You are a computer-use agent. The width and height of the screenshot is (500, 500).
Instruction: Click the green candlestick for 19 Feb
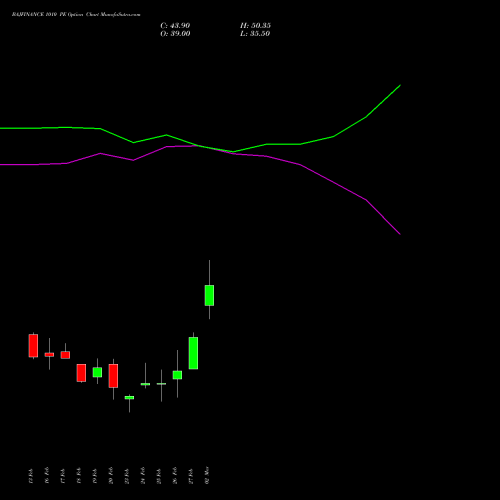pos(97,372)
